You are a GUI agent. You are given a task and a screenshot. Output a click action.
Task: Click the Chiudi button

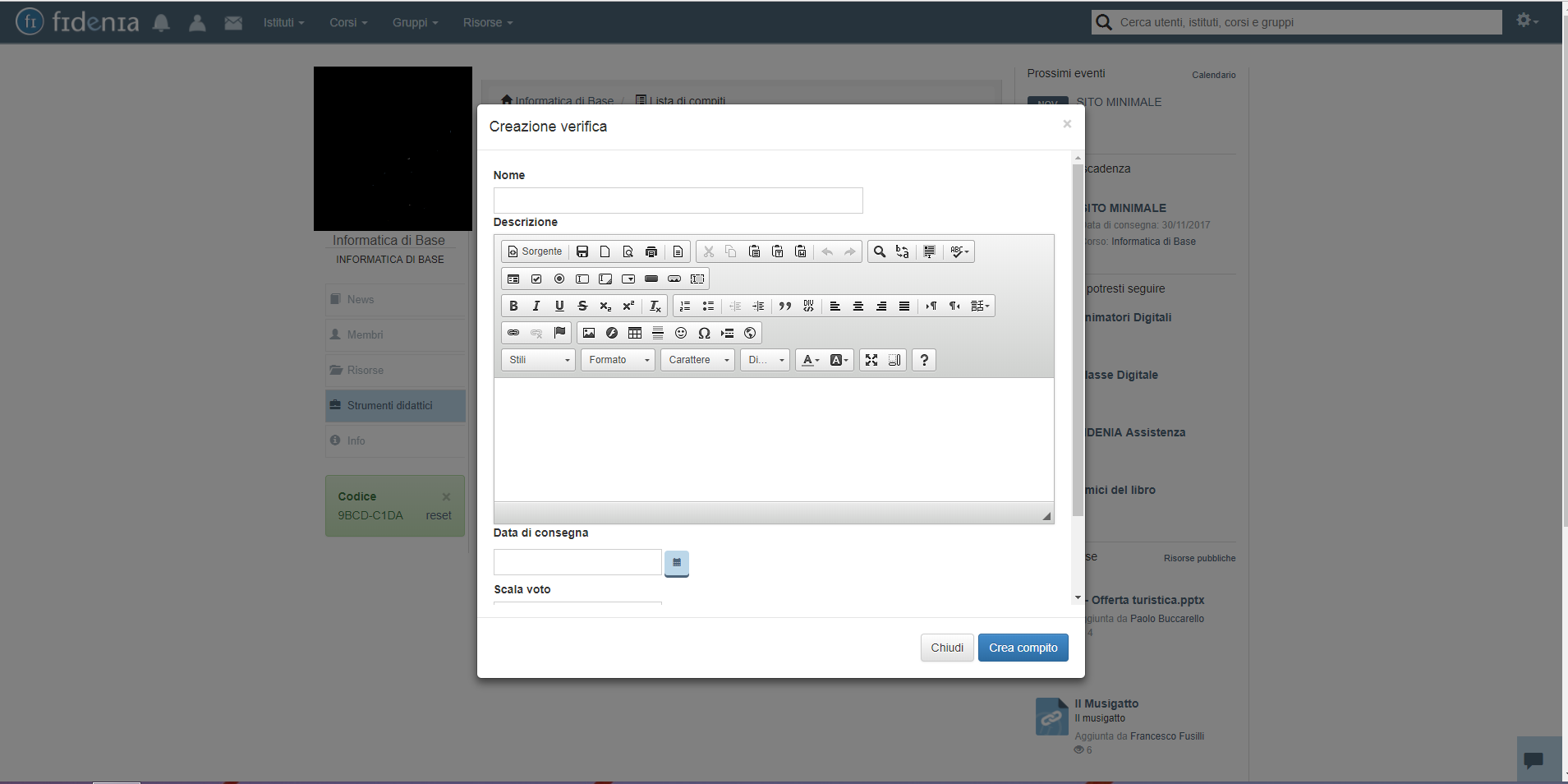tap(947, 648)
